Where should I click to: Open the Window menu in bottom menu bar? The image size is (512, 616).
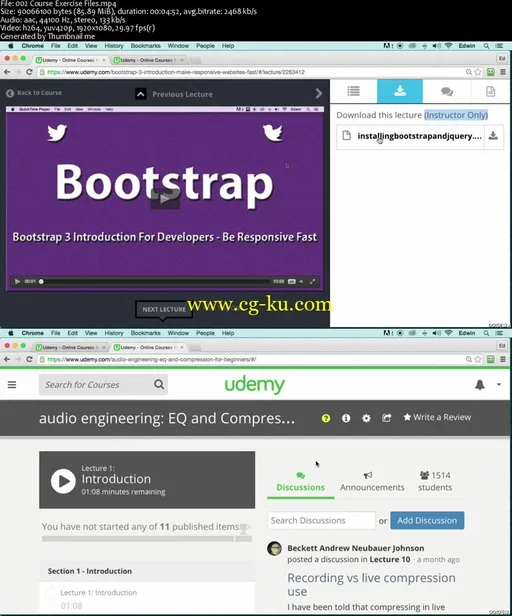(178, 333)
